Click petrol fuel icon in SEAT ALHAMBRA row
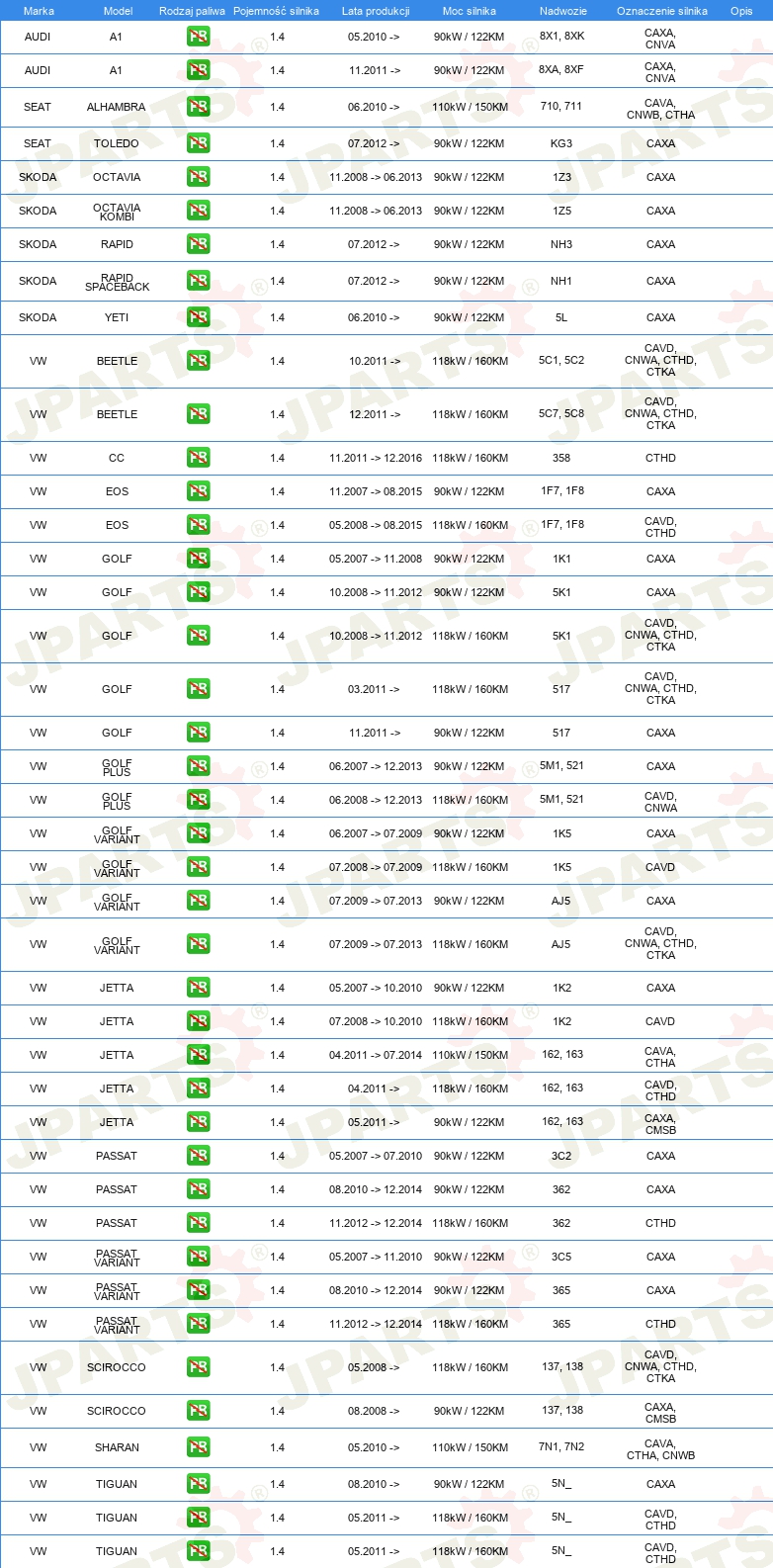 click(x=198, y=107)
